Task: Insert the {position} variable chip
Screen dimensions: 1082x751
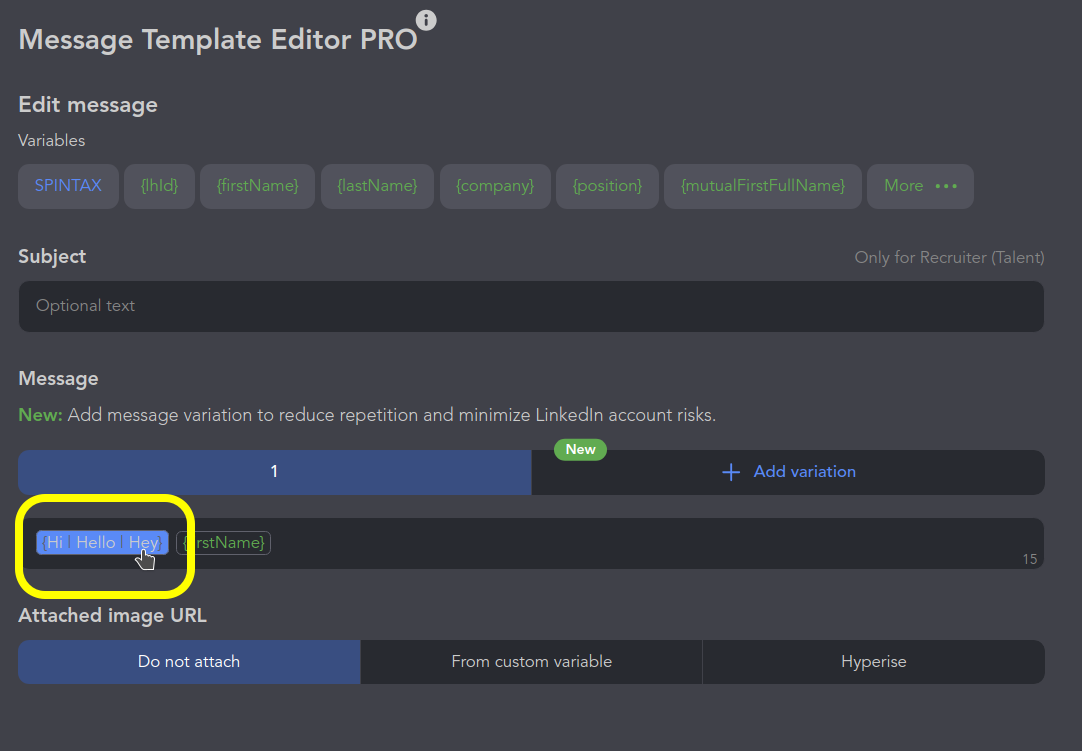Action: [607, 186]
